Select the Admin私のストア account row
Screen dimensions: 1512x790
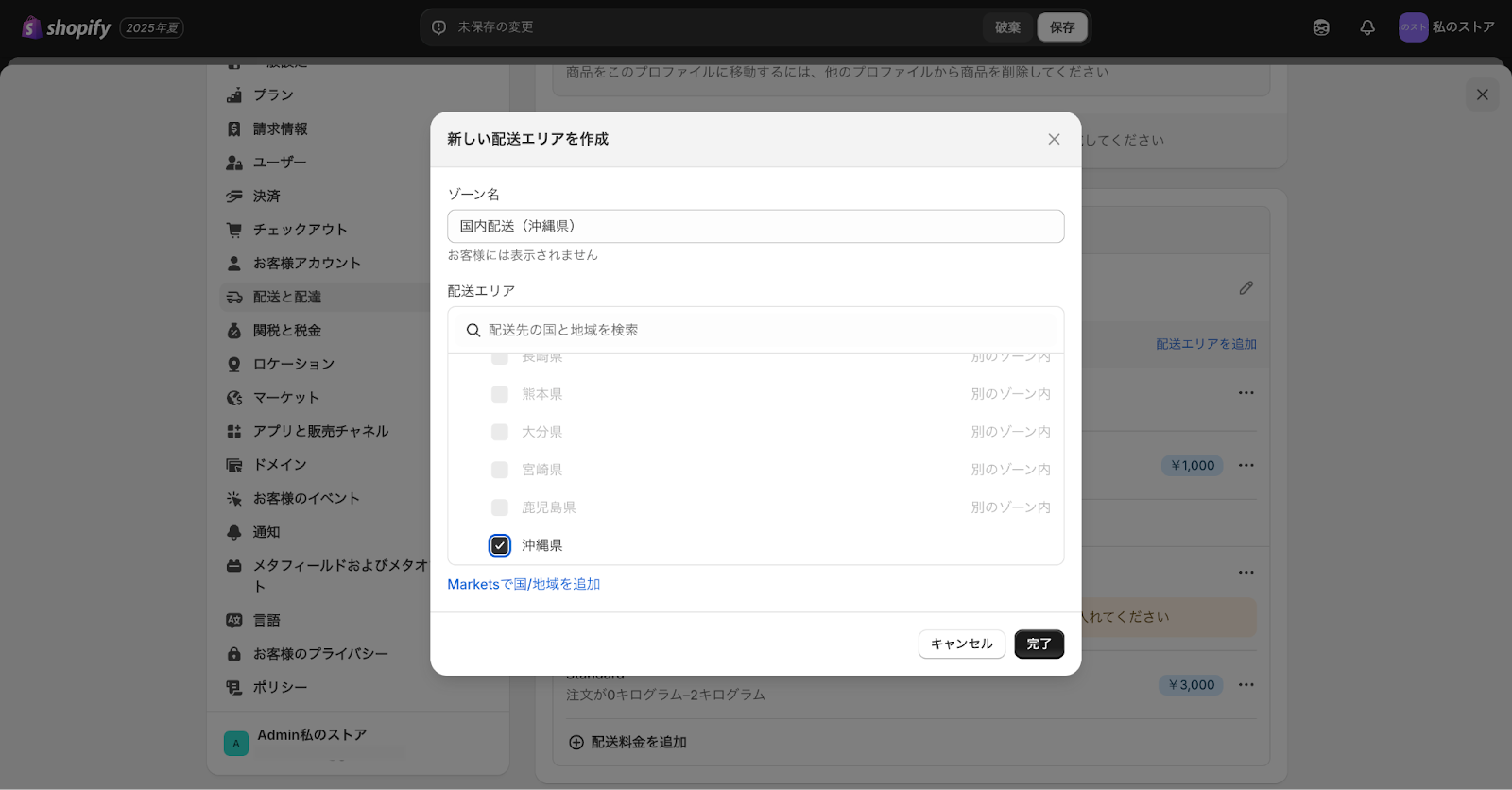point(358,743)
